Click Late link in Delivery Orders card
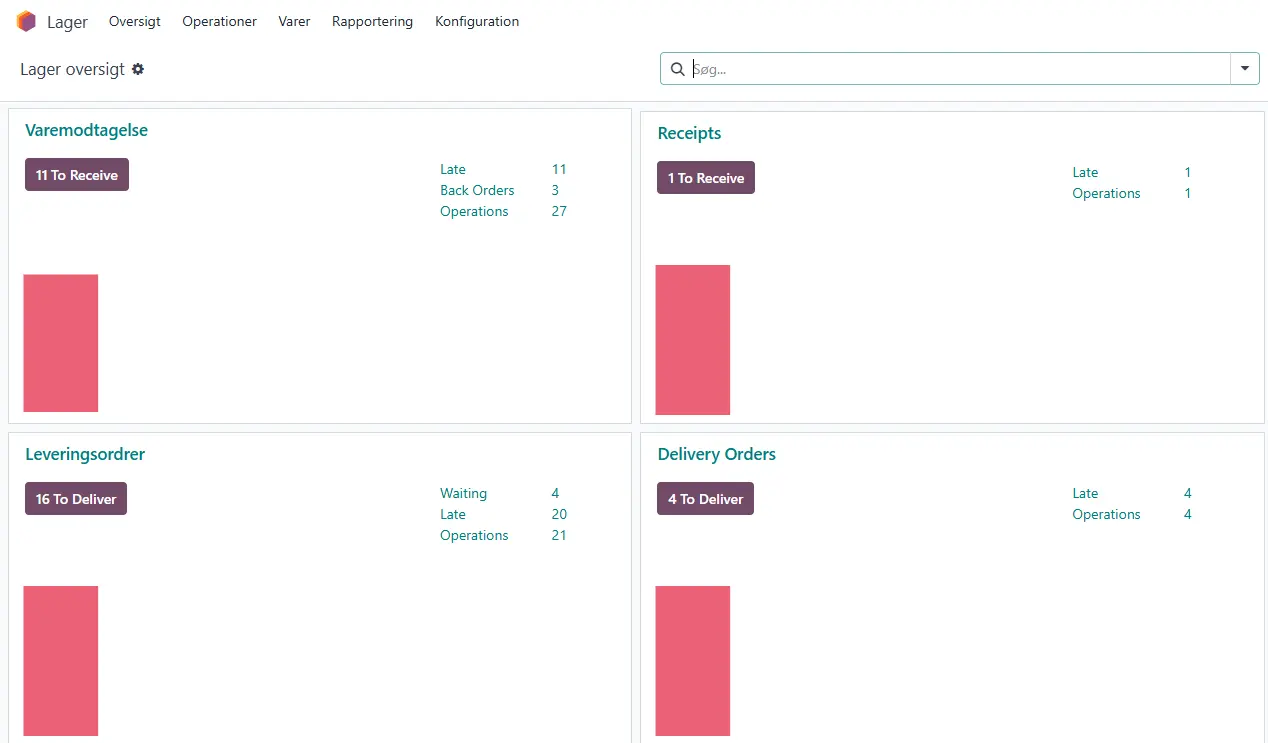Image resolution: width=1268 pixels, height=743 pixels. click(1085, 493)
